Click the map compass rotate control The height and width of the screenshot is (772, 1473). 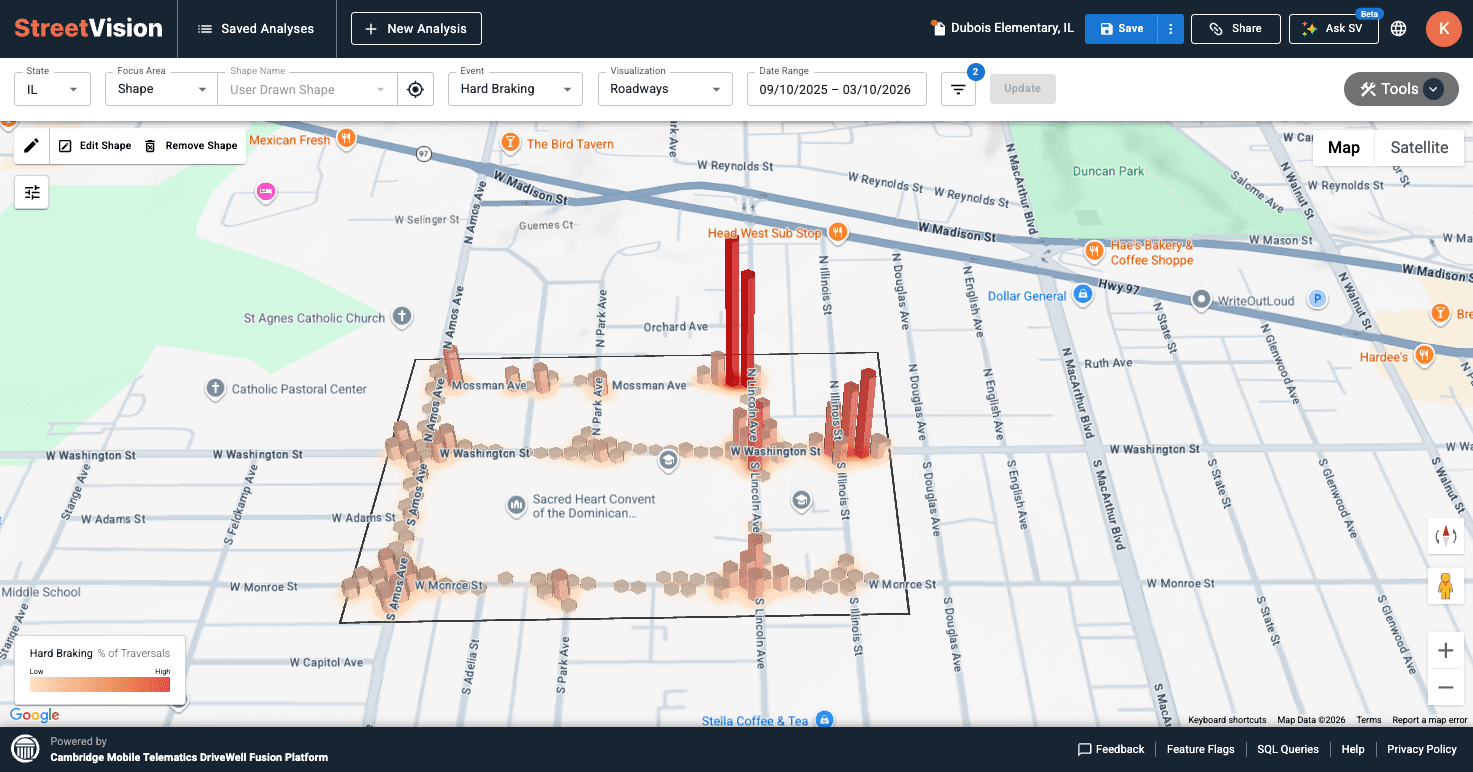pyautogui.click(x=1445, y=536)
